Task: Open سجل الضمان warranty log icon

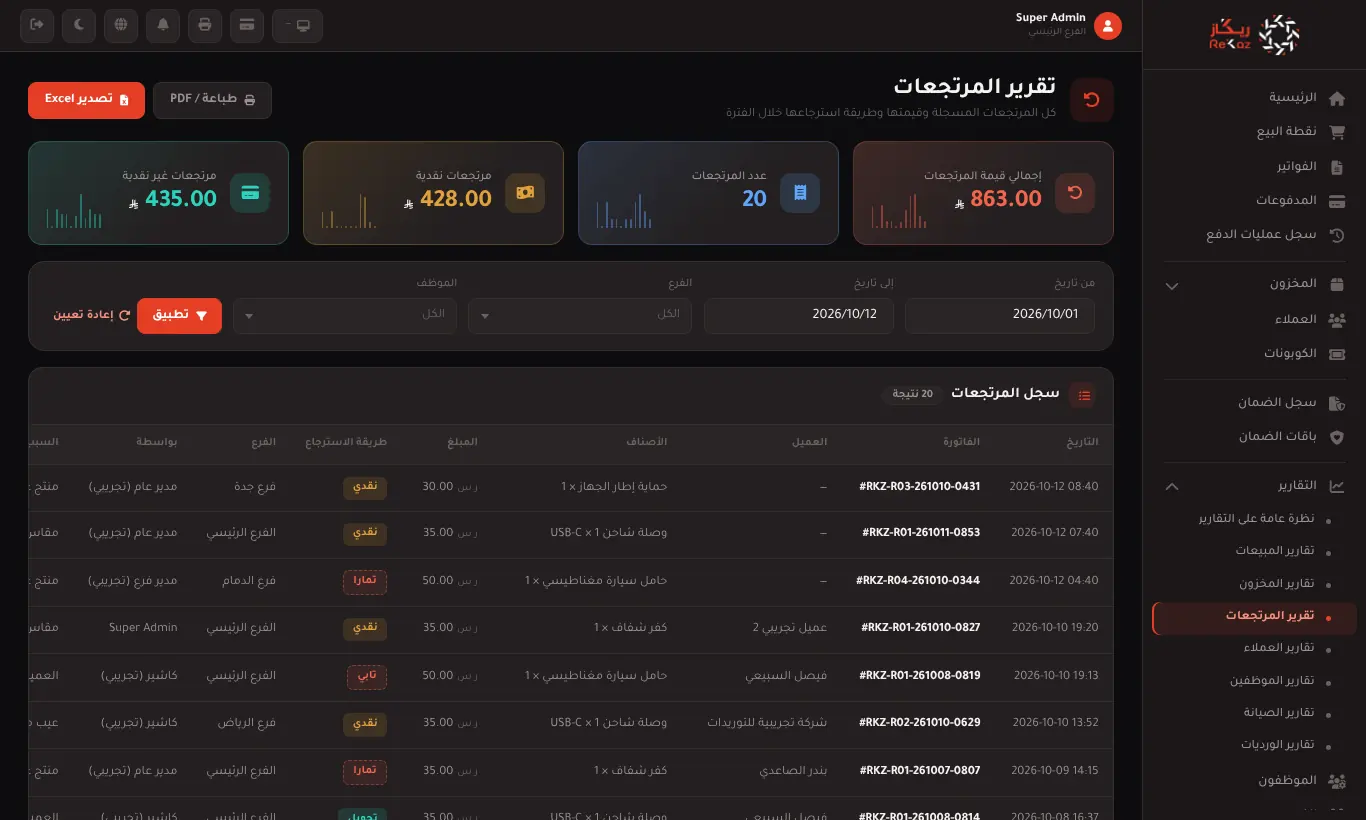Action: pyautogui.click(x=1336, y=403)
